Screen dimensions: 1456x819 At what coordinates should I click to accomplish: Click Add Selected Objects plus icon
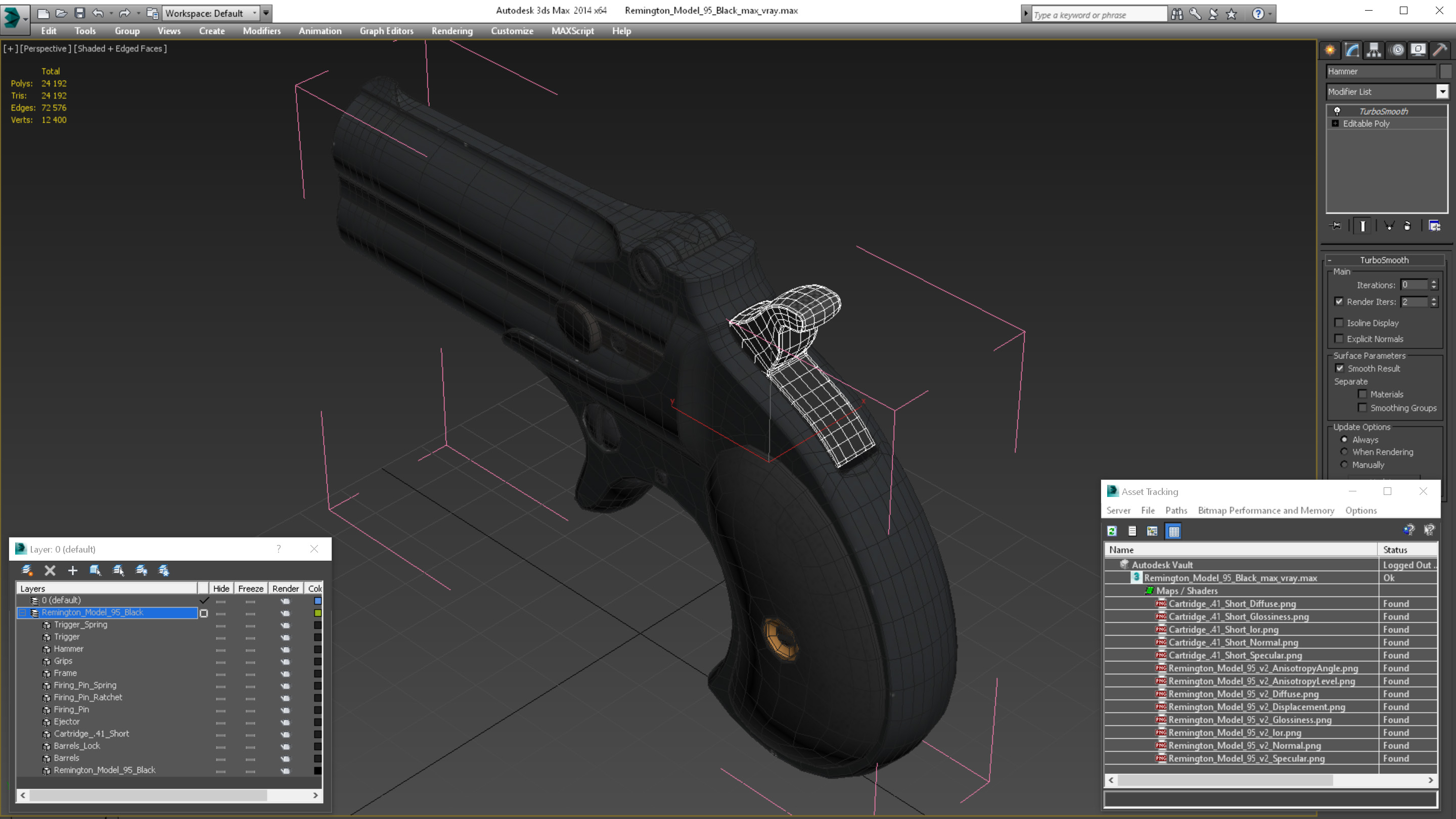72,570
